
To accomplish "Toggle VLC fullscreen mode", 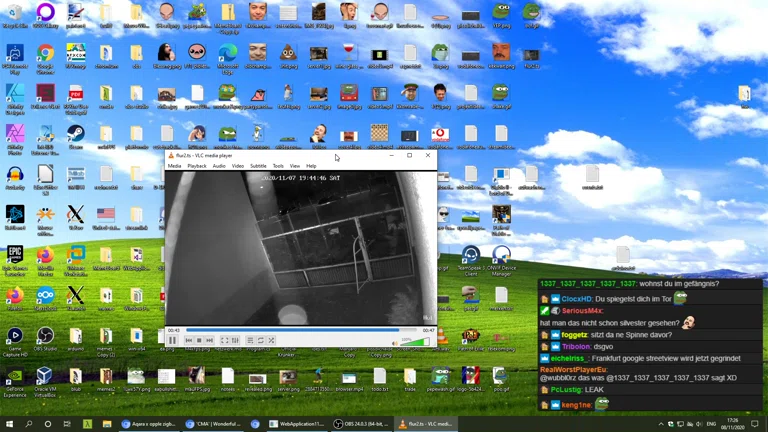I will coord(224,340).
